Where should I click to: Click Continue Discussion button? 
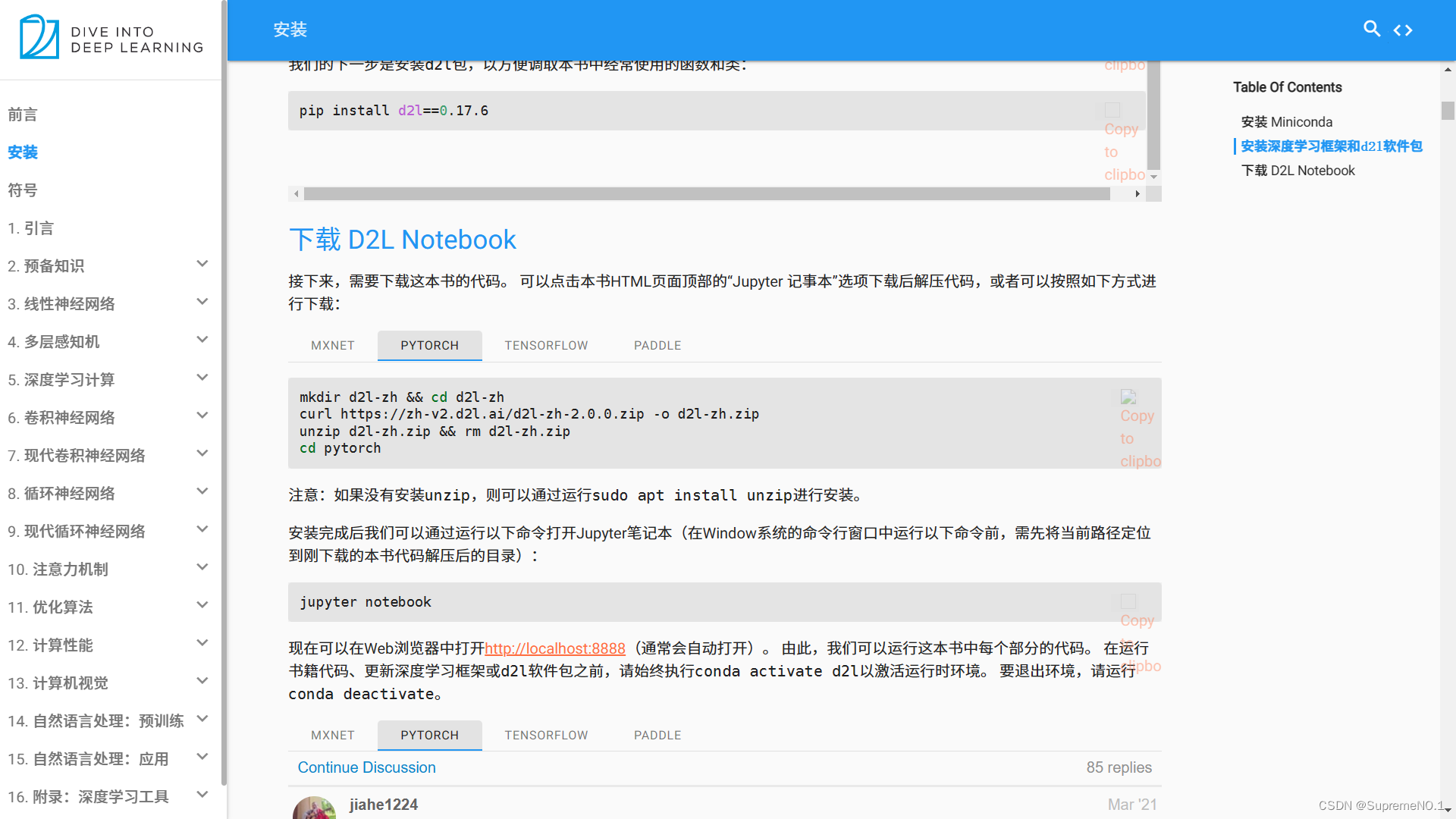[x=367, y=768]
